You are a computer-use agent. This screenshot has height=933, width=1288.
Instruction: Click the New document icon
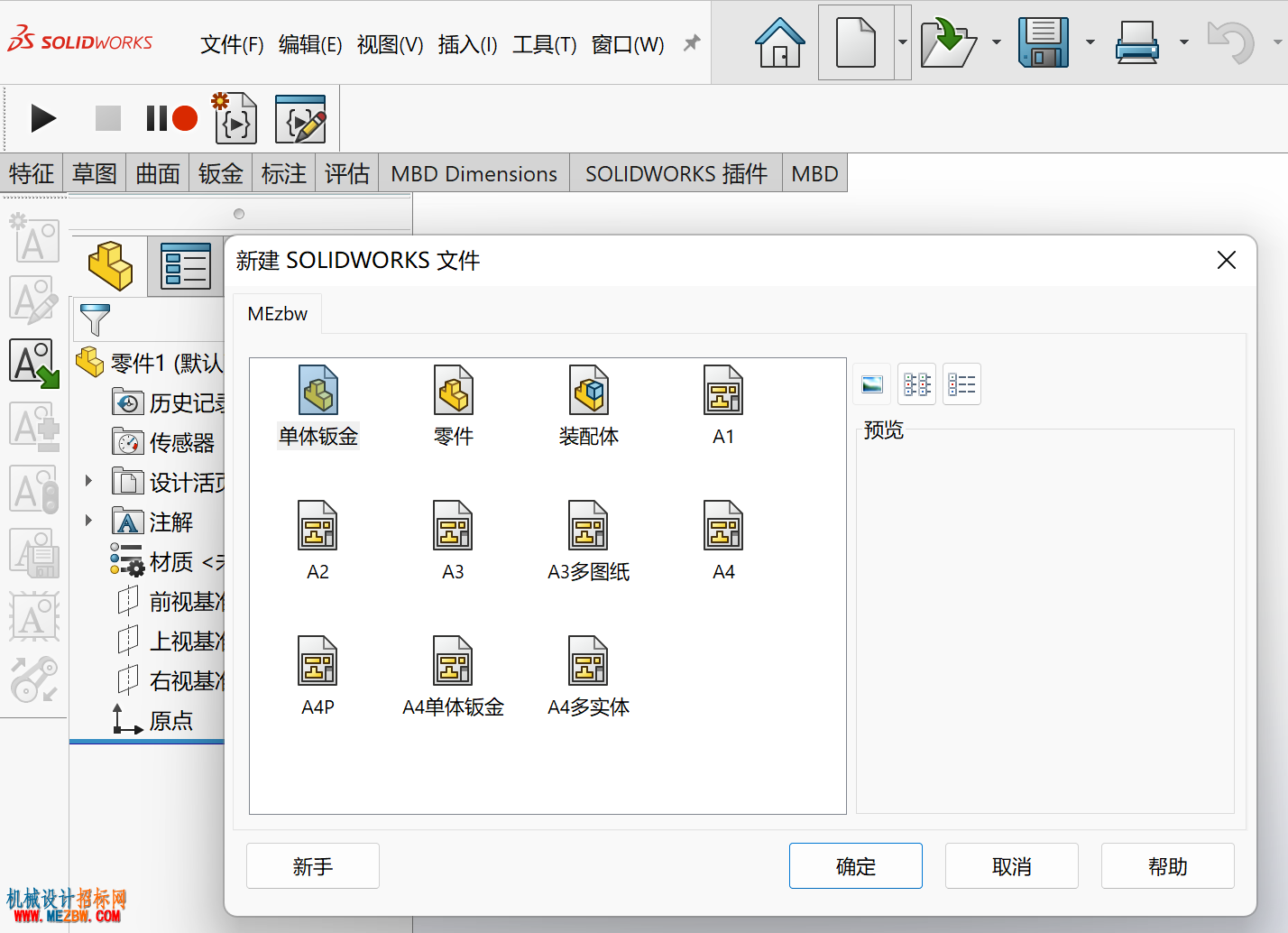click(856, 42)
